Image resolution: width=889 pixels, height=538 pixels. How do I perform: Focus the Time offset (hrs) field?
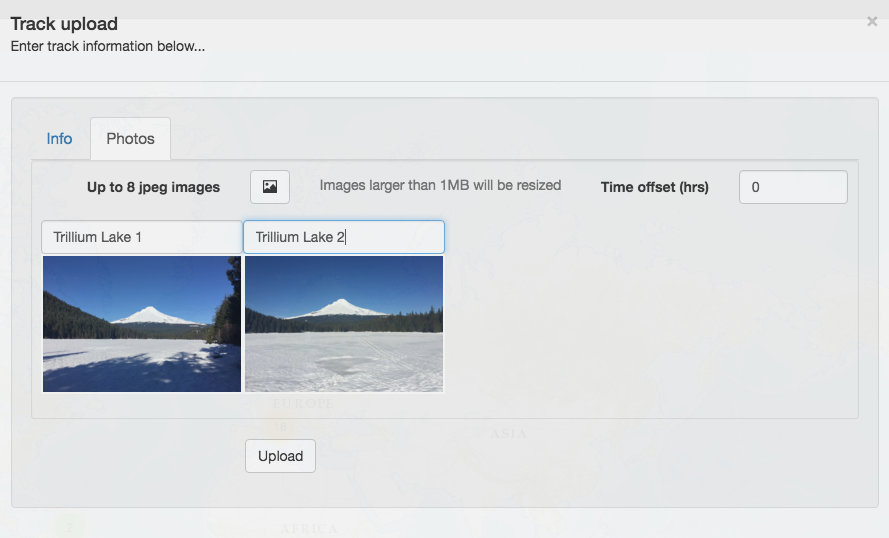pyautogui.click(x=793, y=187)
